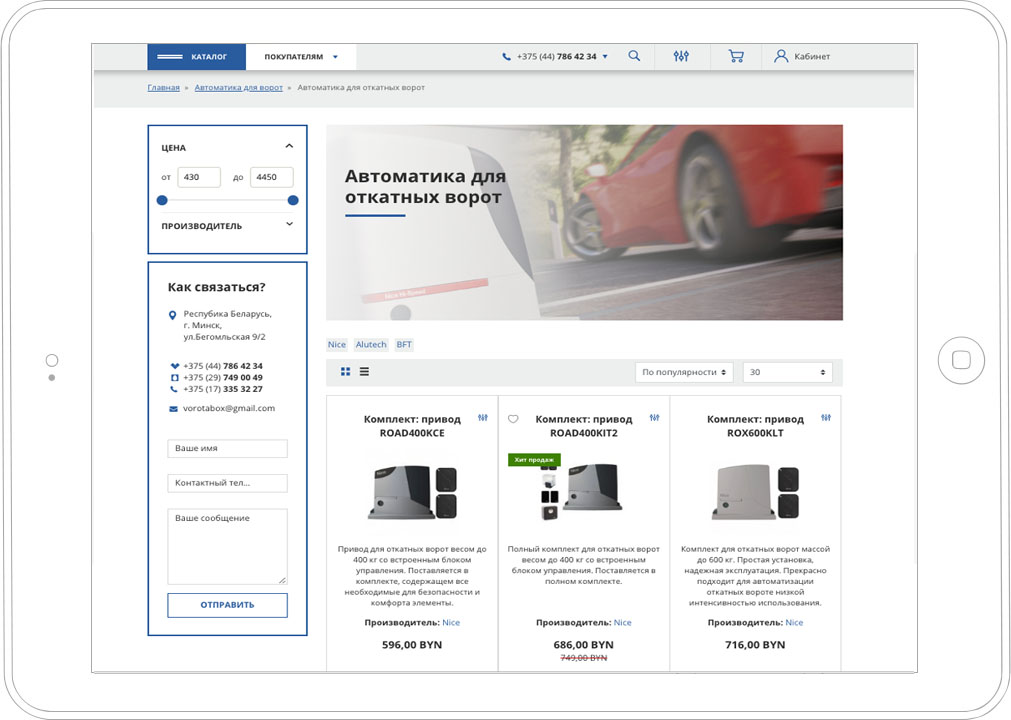Focus the Контактный тел... input field
Viewport: 1011px width, 720px height.
pos(228,483)
